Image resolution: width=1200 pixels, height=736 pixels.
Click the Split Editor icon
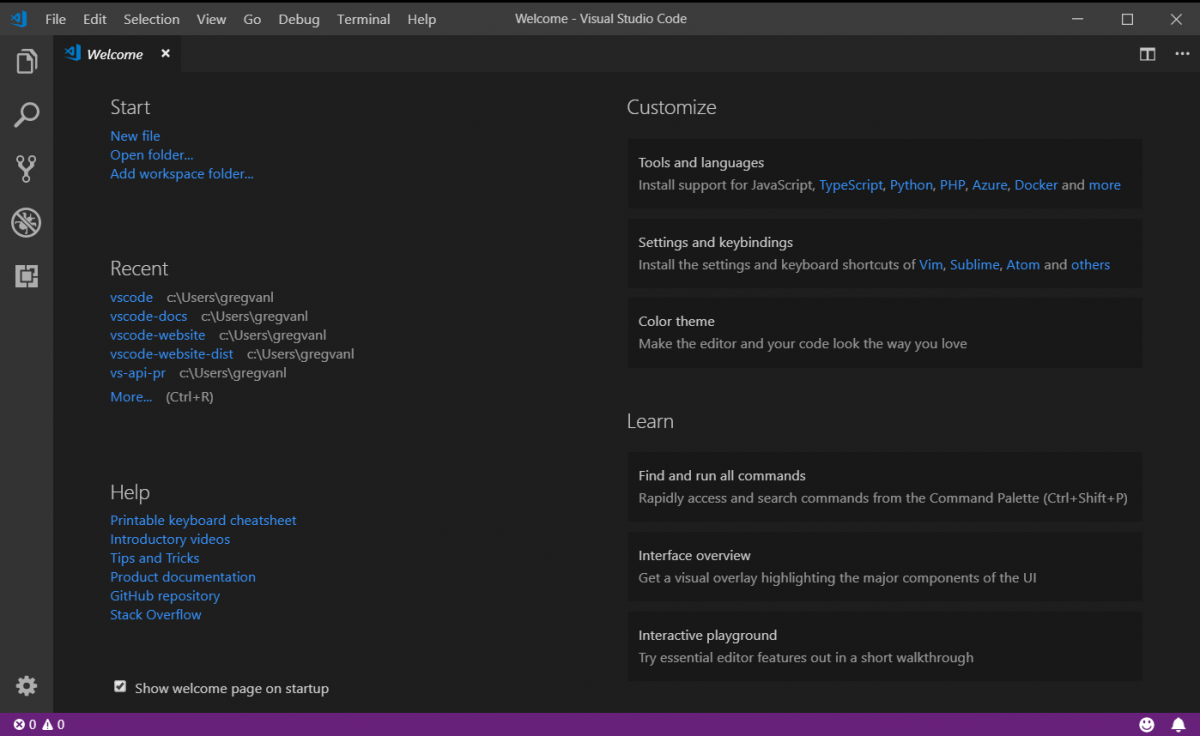tap(1147, 54)
